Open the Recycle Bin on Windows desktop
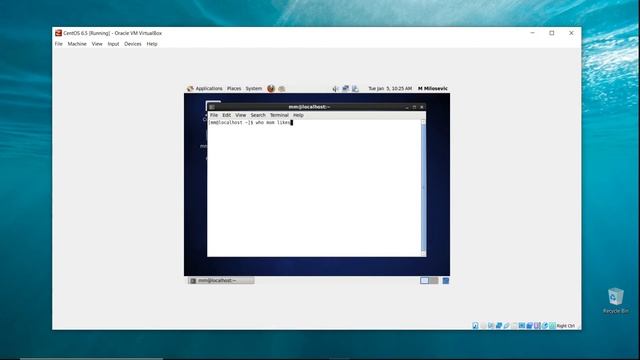Image resolution: width=640 pixels, height=360 pixels. (616, 300)
